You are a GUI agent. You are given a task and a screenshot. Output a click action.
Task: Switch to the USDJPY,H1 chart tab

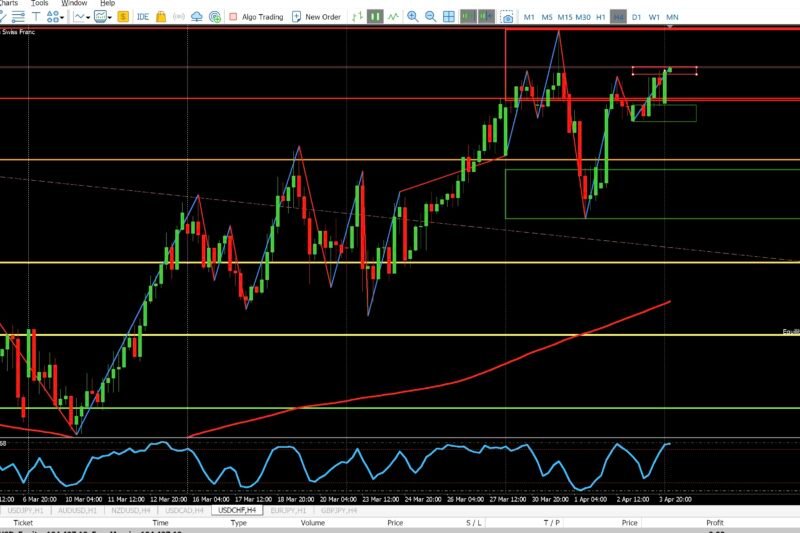26,510
